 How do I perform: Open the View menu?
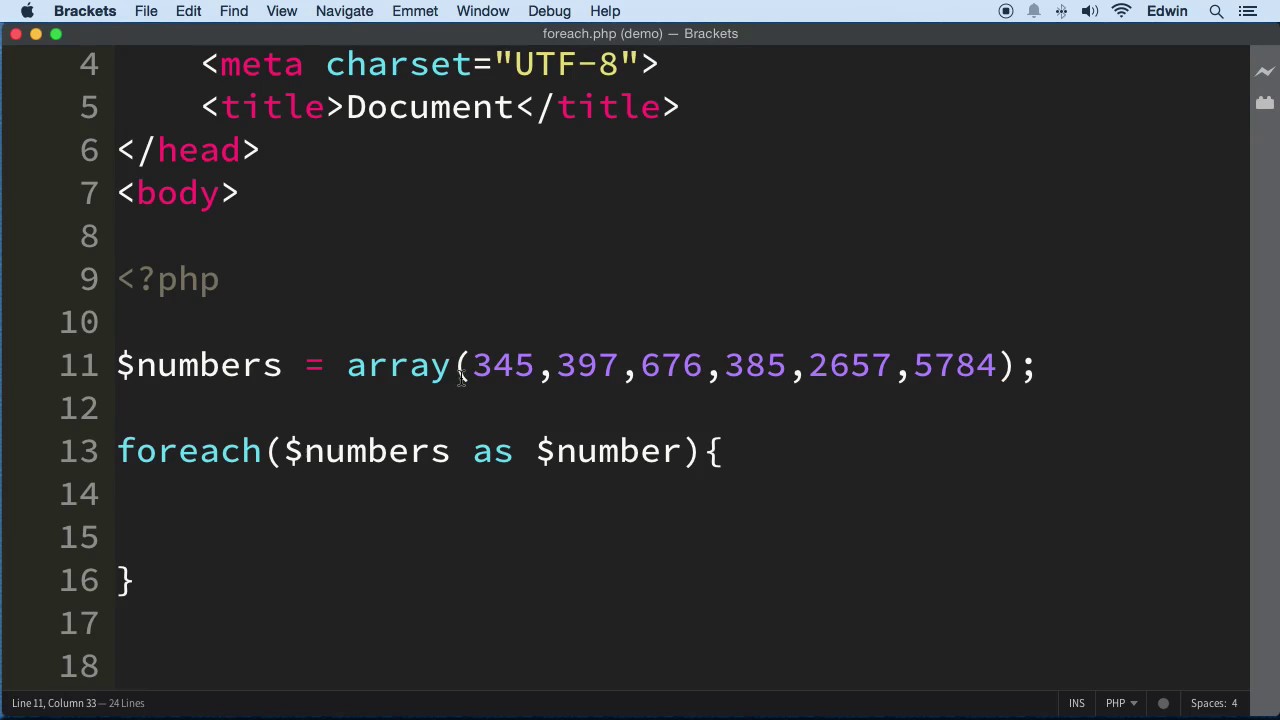click(282, 11)
